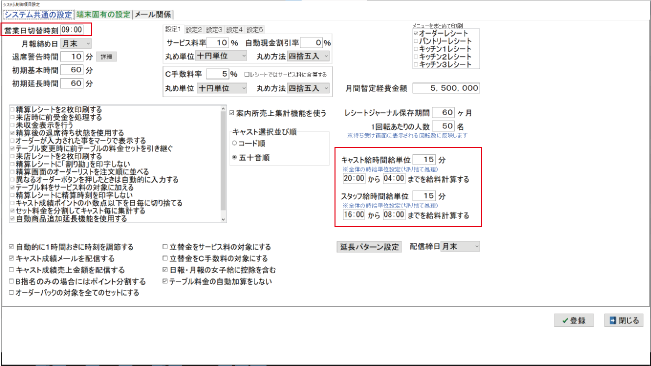Click the 詳細 button next to 退席警告時間
The width and height of the screenshot is (651, 366).
click(107, 56)
